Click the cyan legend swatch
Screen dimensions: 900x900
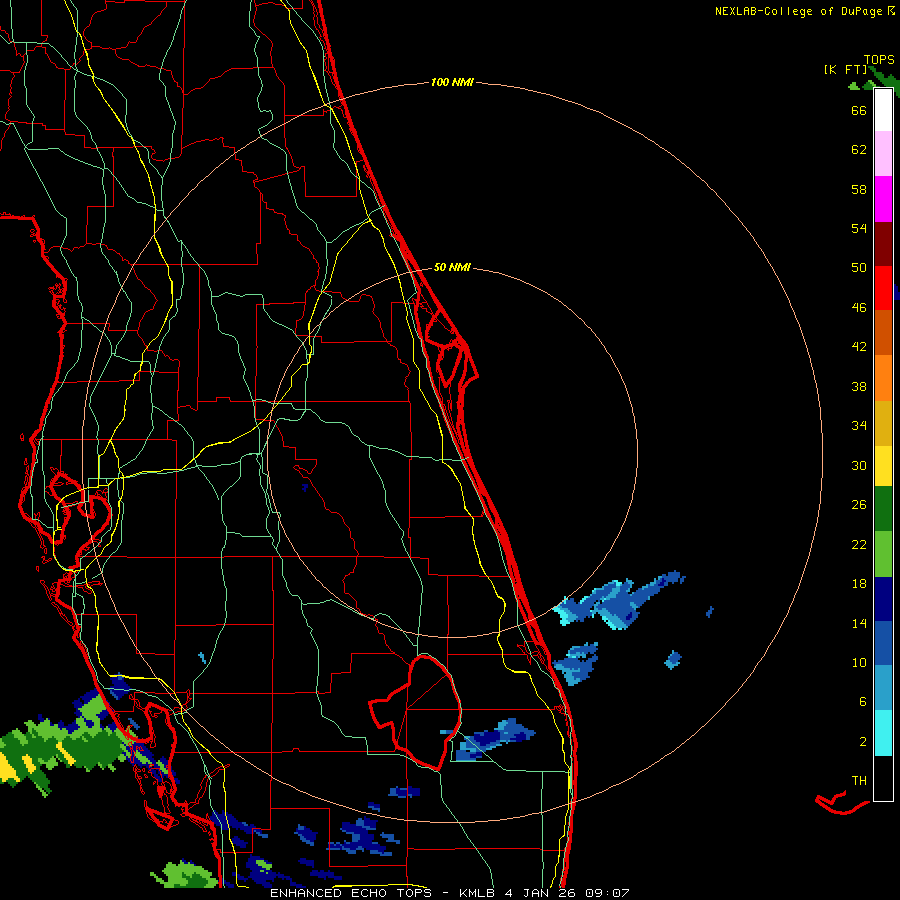(883, 733)
